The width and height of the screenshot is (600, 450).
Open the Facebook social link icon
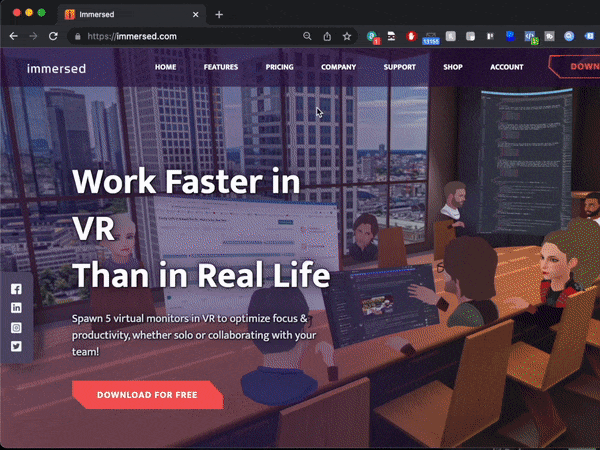point(16,289)
